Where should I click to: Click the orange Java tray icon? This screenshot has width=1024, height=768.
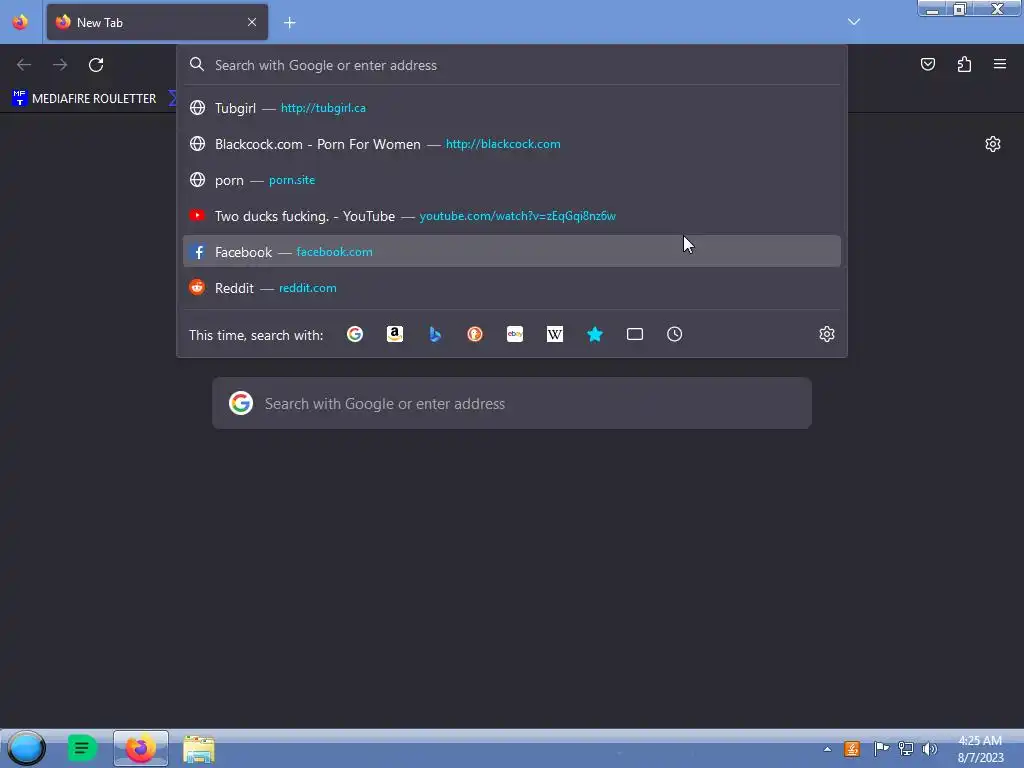pyautogui.click(x=852, y=749)
